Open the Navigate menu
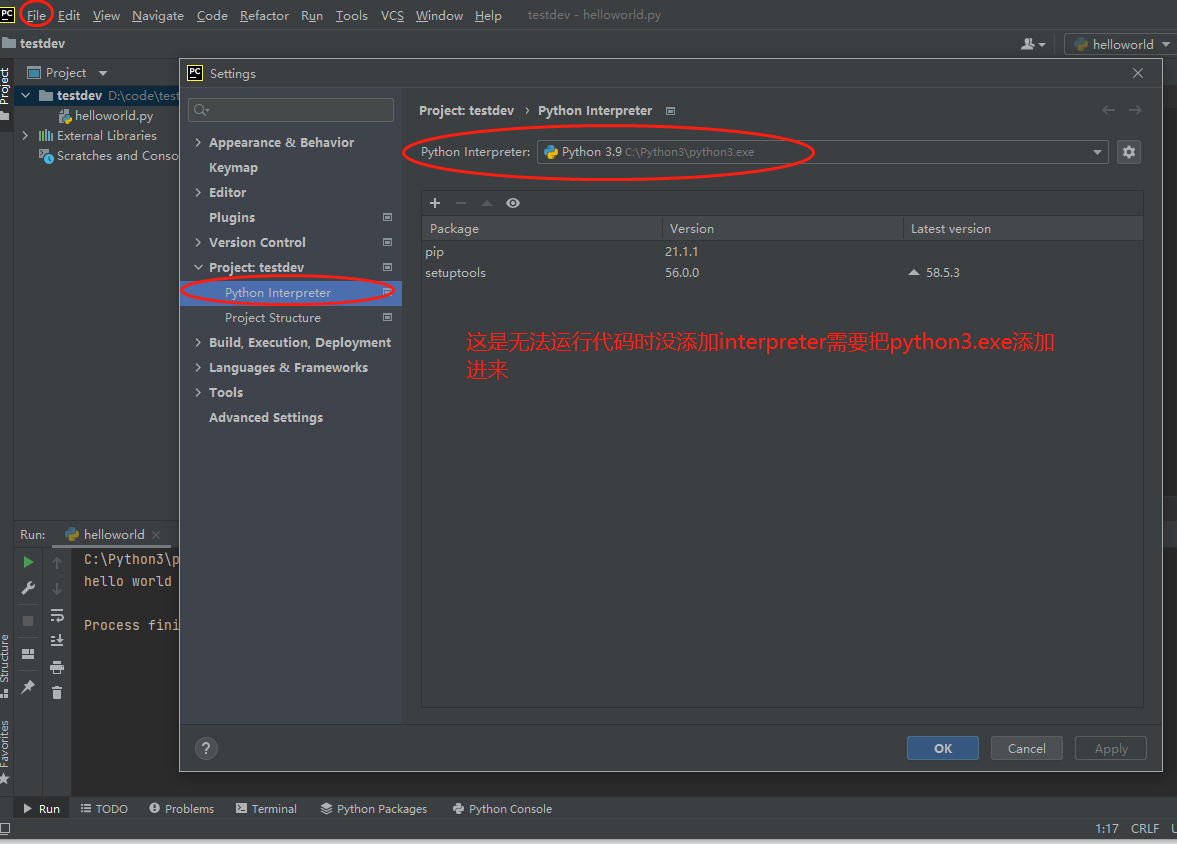Viewport: 1177px width, 844px height. click(158, 15)
